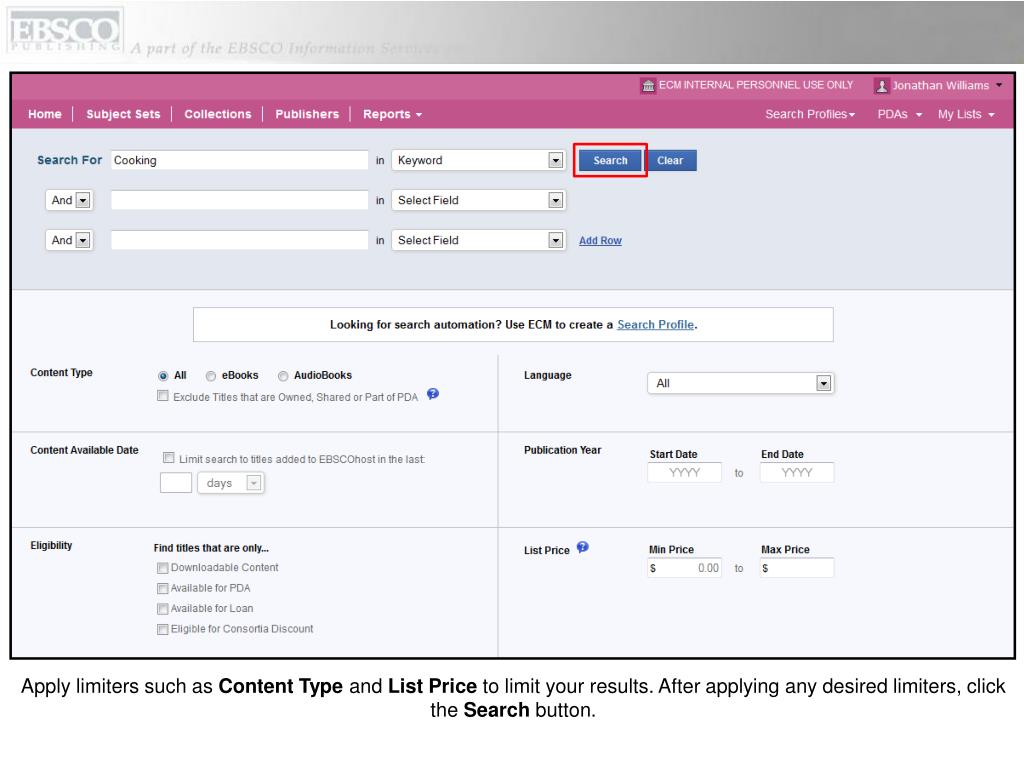1024x768 pixels.
Task: Check the Available for Loan checkbox
Action: pos(163,609)
